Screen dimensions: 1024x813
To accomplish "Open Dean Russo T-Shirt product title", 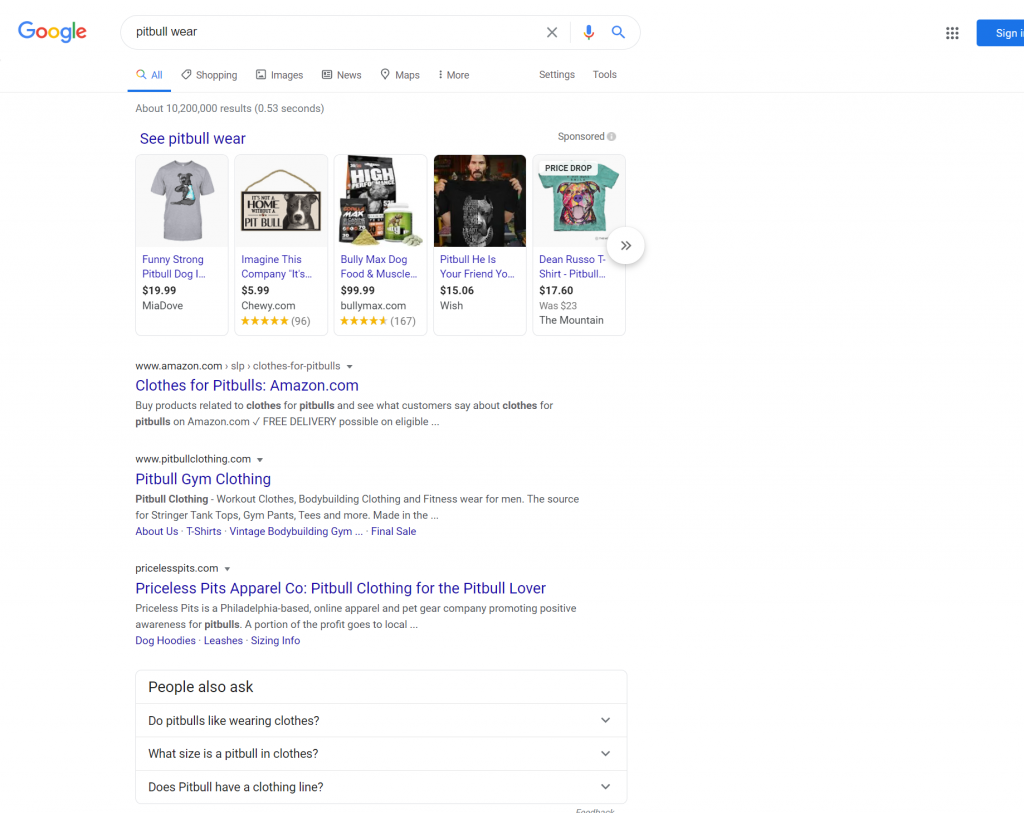I will point(572,266).
